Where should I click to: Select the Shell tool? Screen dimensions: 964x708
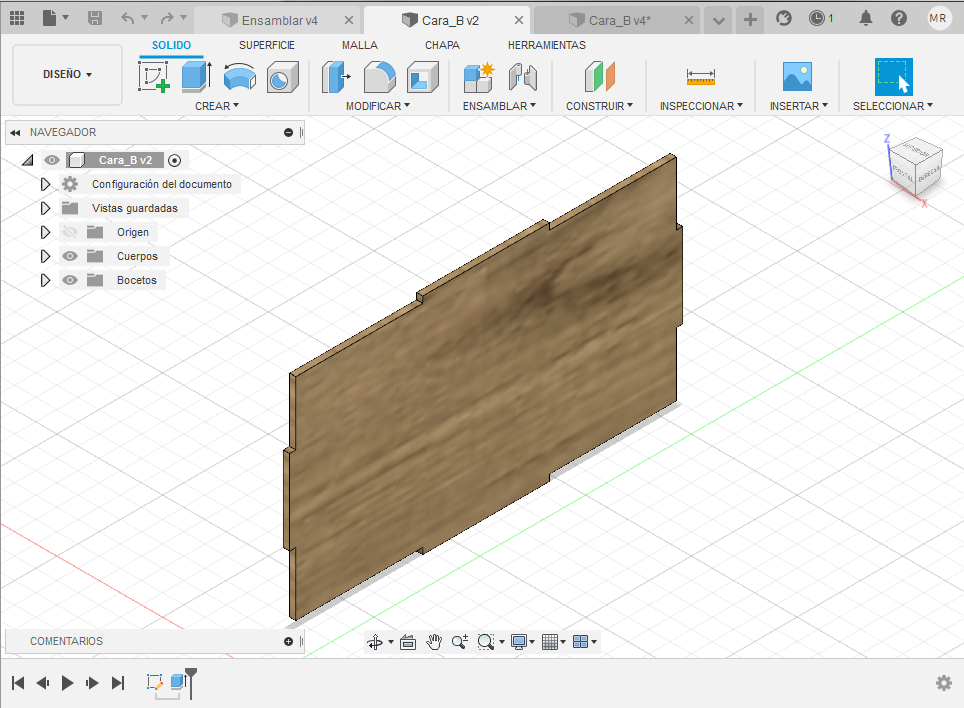422,77
